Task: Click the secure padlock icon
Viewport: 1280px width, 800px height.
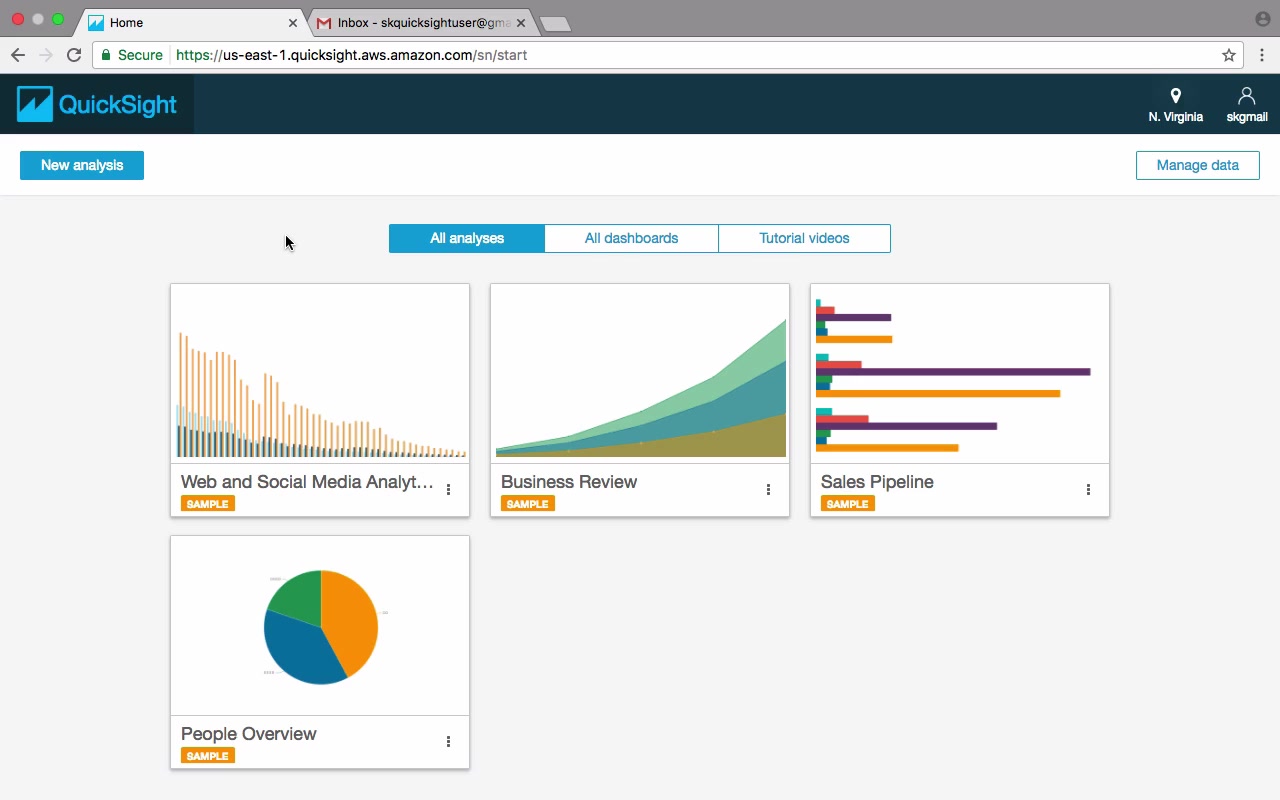Action: (105, 55)
